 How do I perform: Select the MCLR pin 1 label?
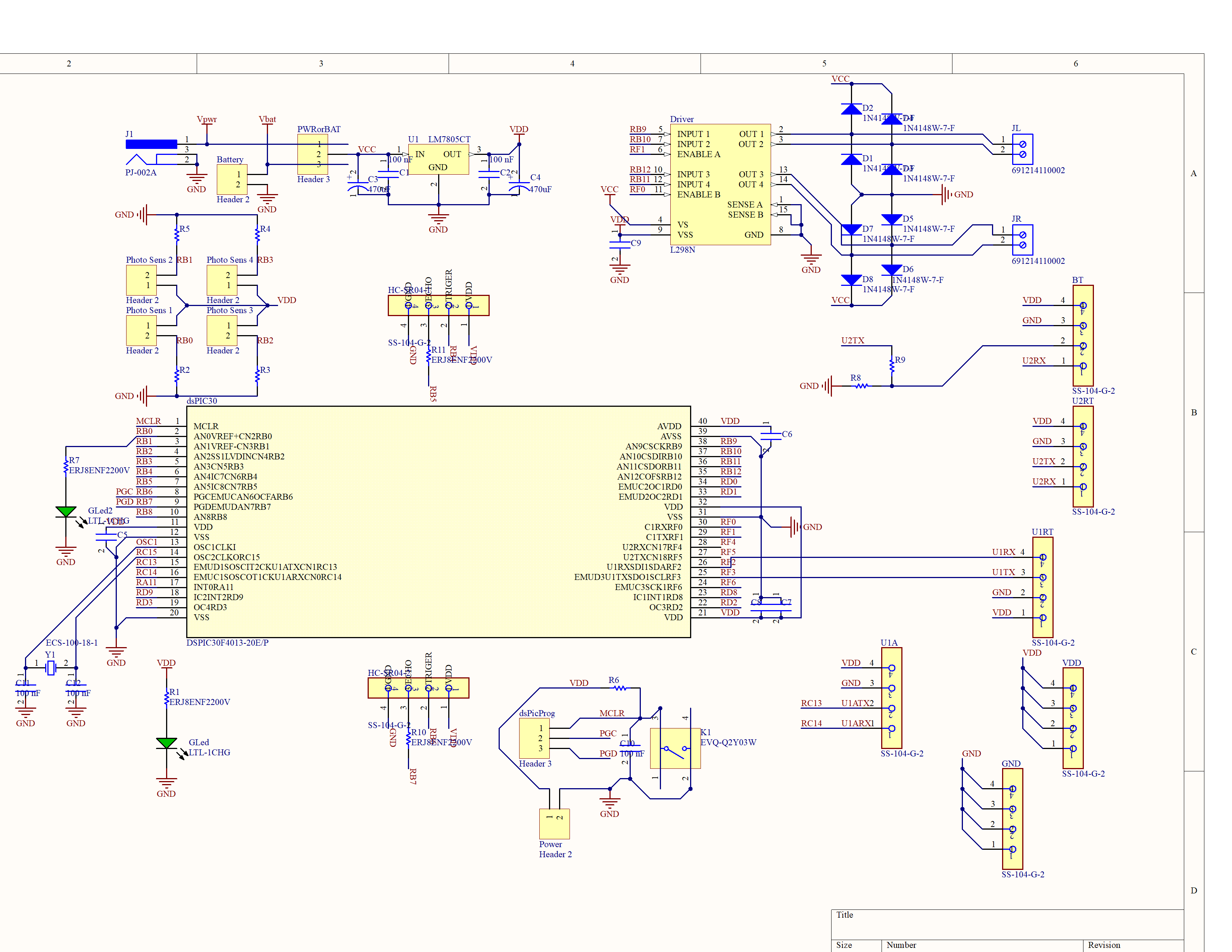149,421
